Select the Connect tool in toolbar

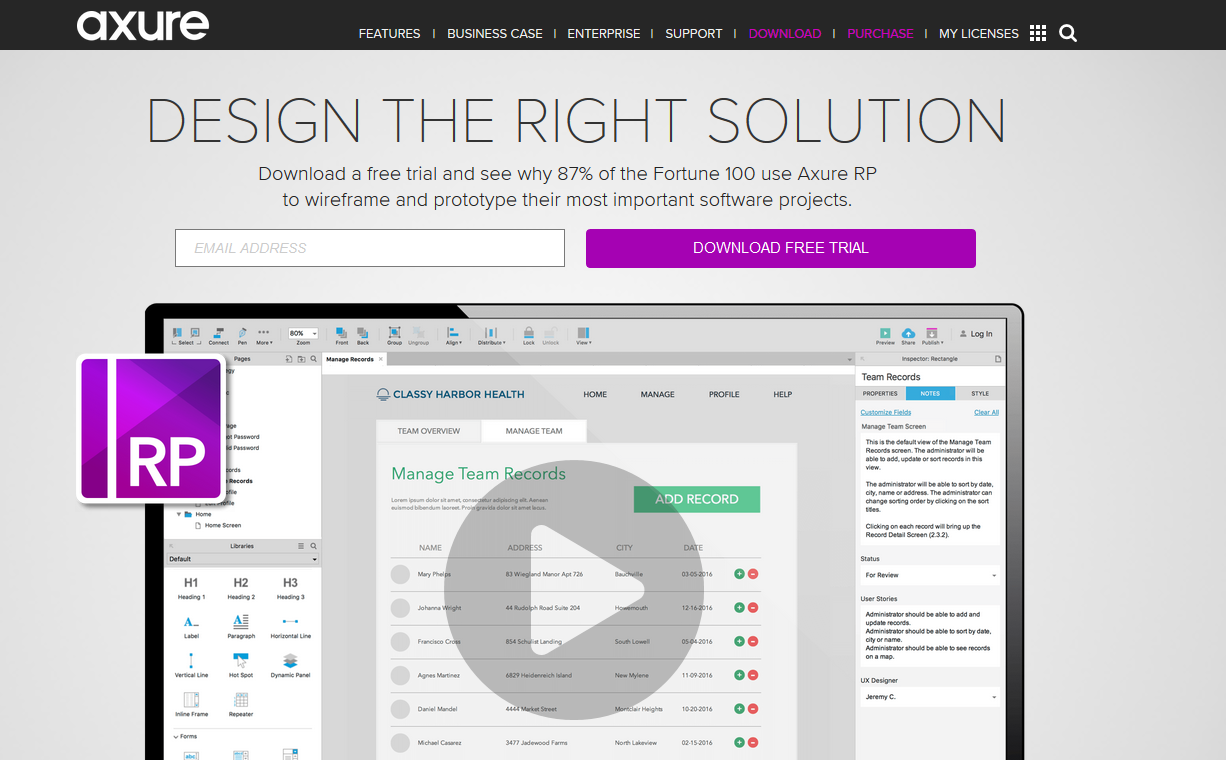[218, 335]
